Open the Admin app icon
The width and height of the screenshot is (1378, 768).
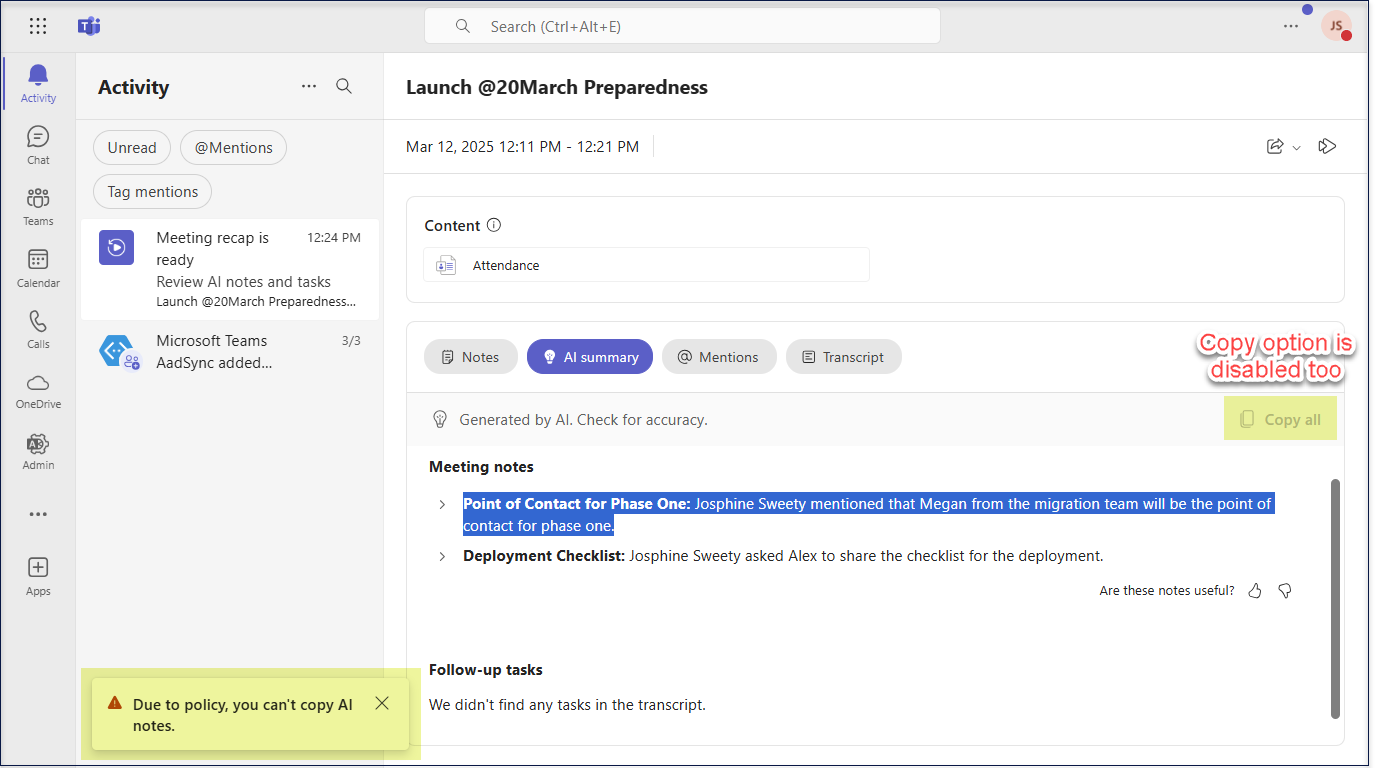click(x=38, y=451)
